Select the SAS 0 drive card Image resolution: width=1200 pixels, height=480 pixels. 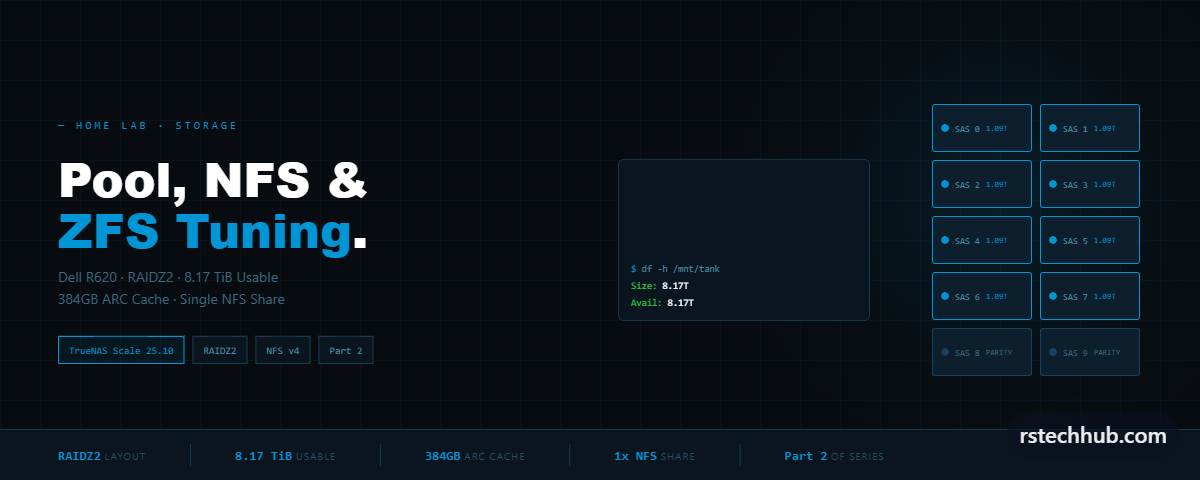click(982, 128)
